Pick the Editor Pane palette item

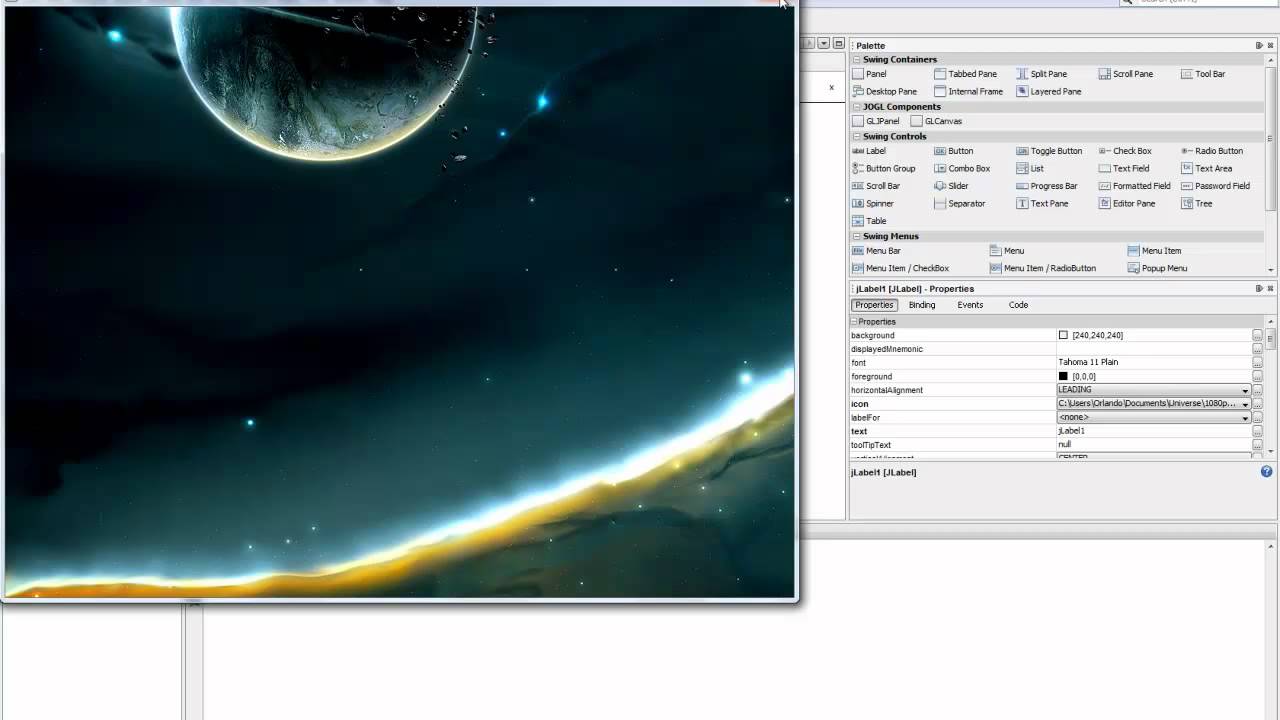(1126, 203)
